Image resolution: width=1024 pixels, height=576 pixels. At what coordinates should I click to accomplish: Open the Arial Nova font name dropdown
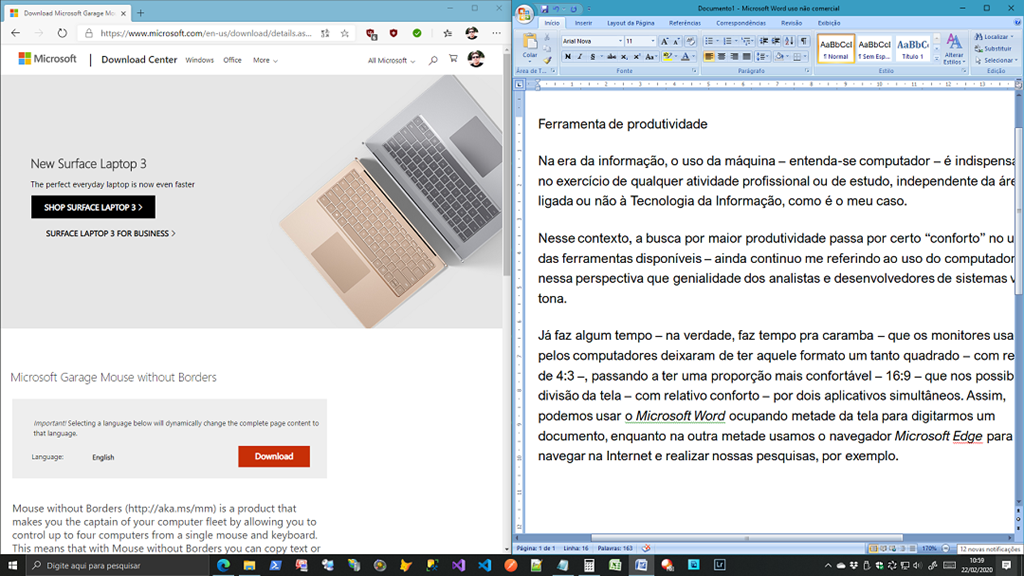[x=620, y=41]
